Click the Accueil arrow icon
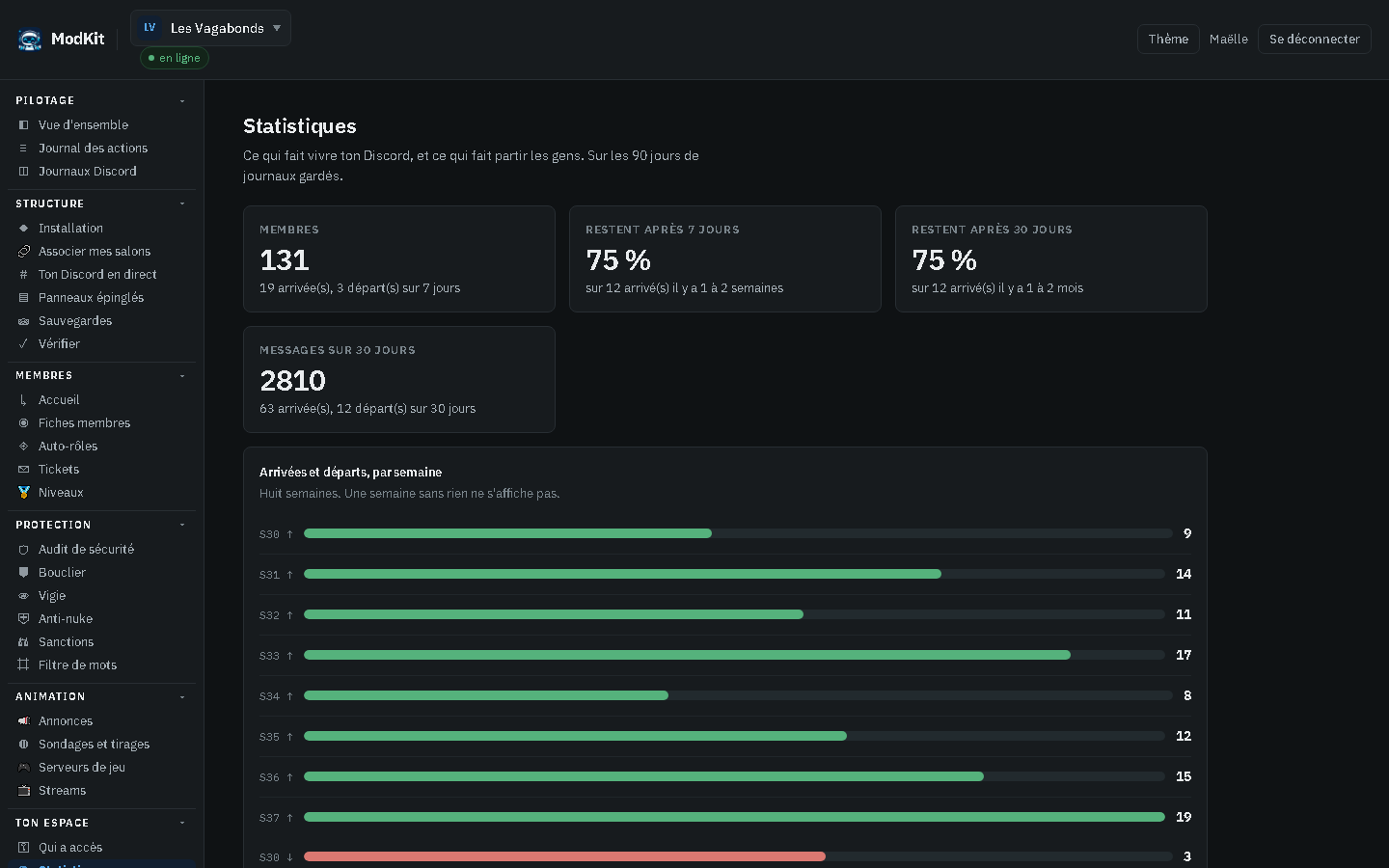Screen dimensions: 1389x868 click(24, 399)
